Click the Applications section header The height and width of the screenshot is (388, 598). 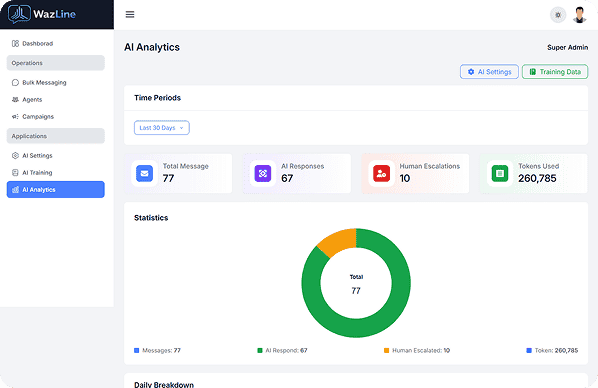tap(56, 136)
